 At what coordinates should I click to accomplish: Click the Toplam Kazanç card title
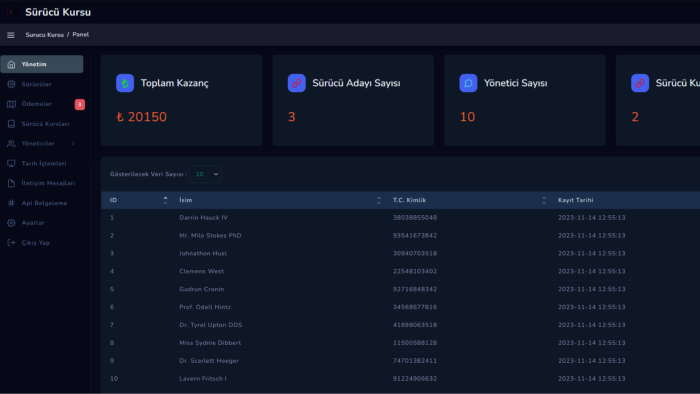[x=175, y=83]
